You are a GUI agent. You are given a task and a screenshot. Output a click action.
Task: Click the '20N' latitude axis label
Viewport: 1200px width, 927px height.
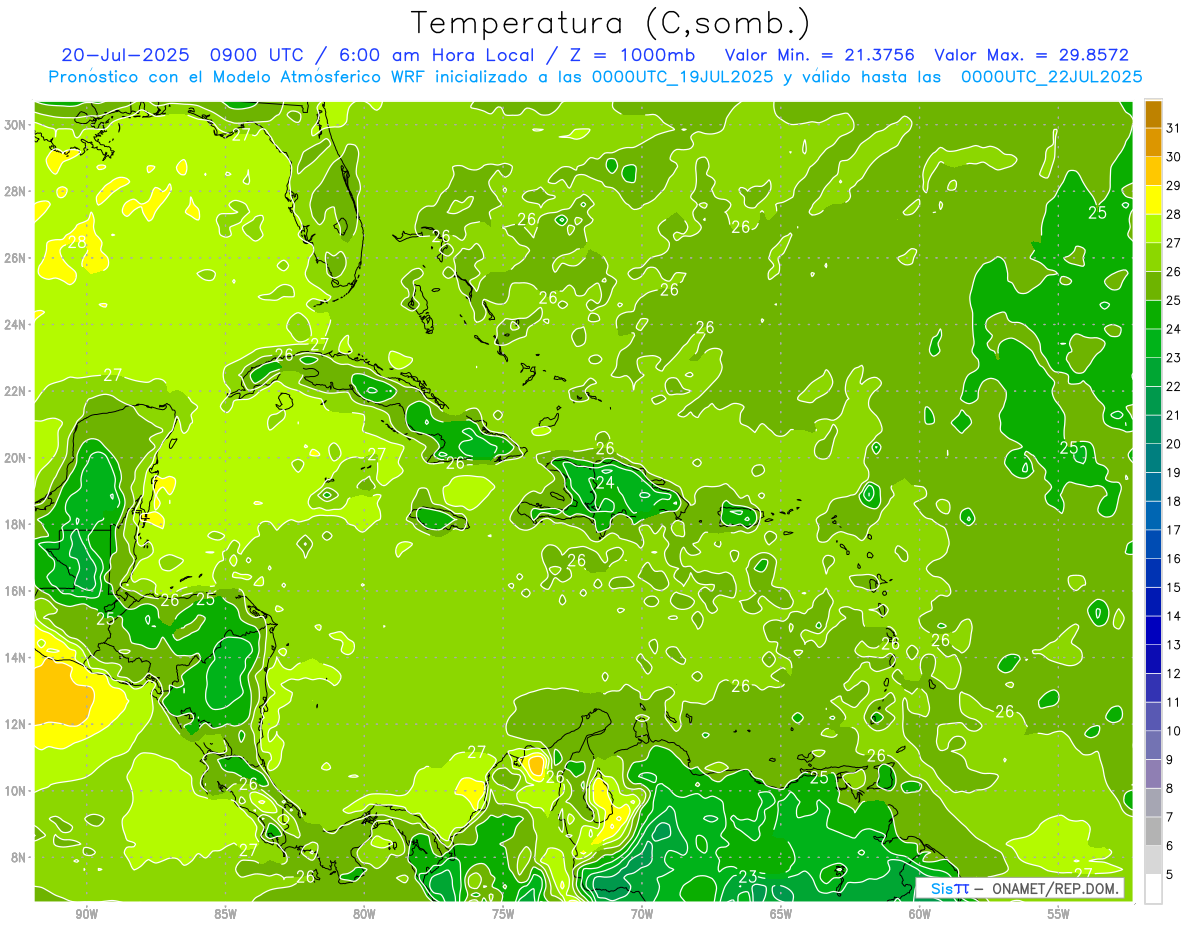(17, 458)
